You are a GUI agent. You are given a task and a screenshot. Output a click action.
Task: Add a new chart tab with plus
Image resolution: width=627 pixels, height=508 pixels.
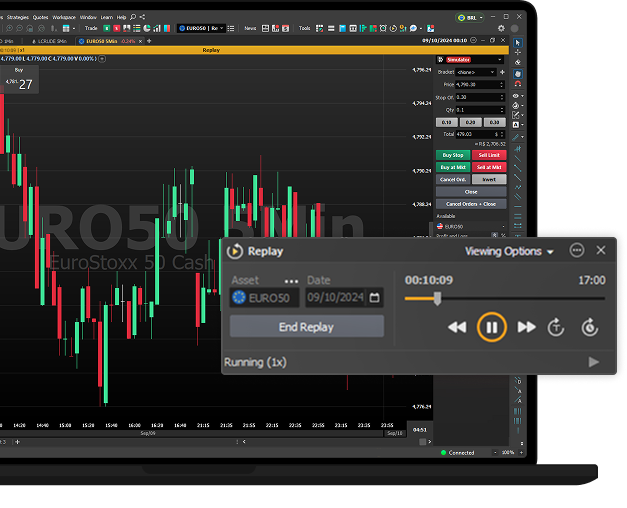(x=149, y=41)
